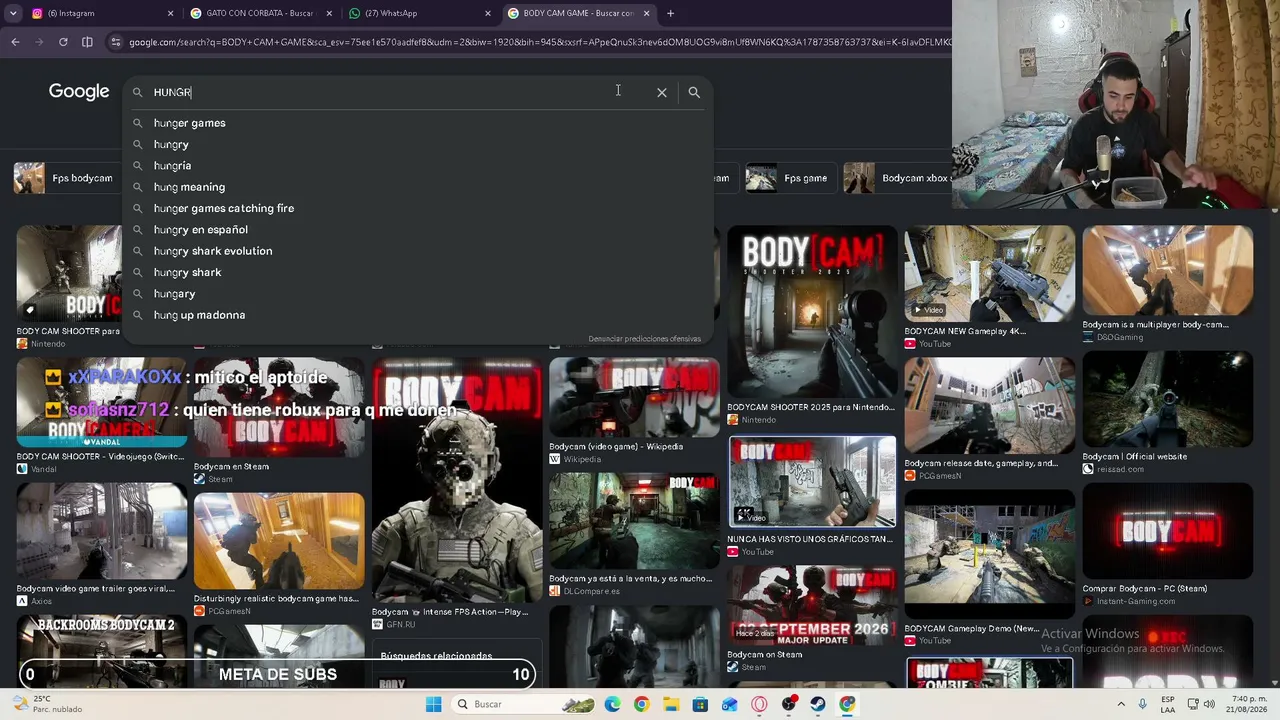Open "Disturbingly realistic bodycam game" image
Image resolution: width=1280 pixels, height=720 pixels.
coord(279,540)
